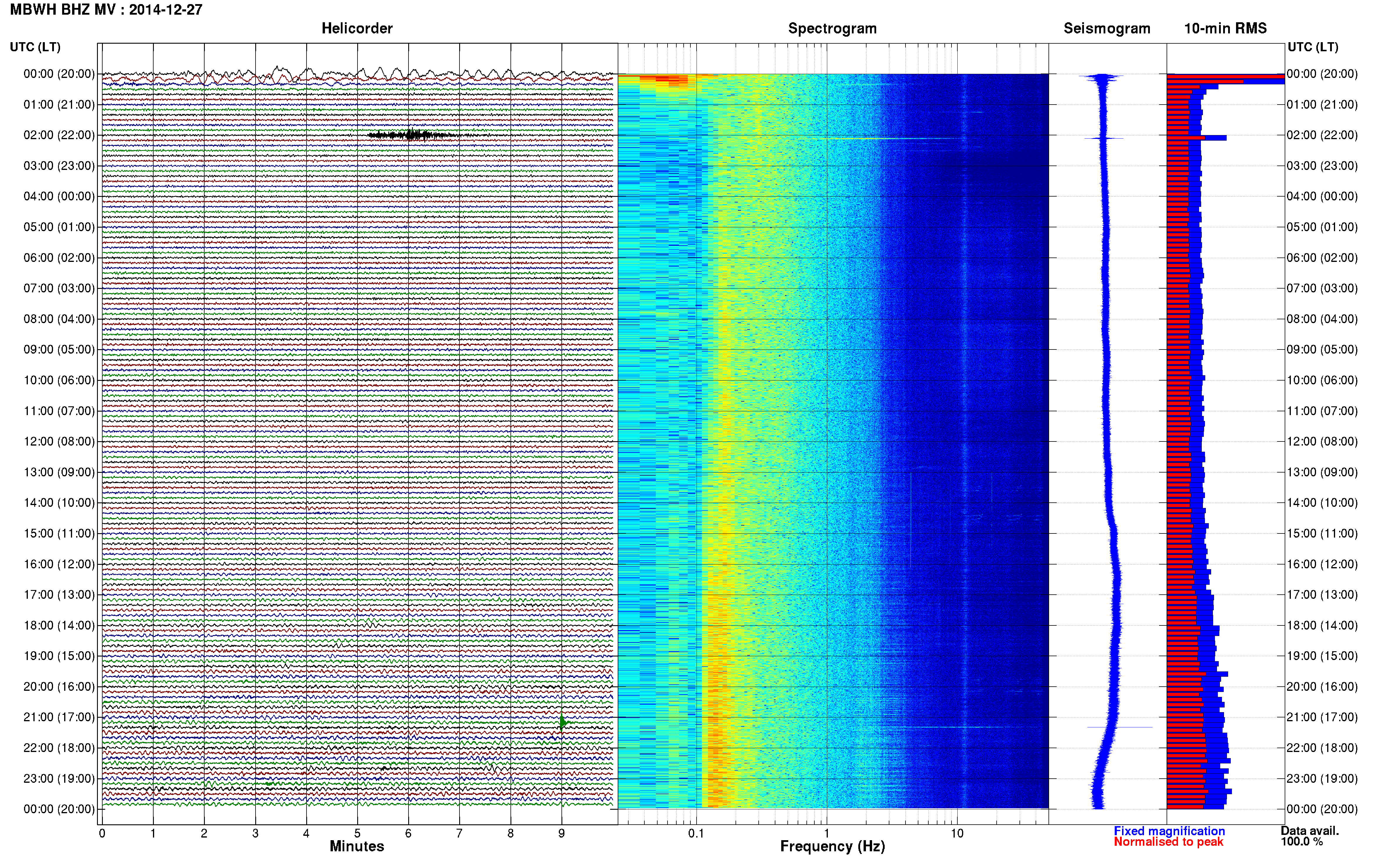Click the title 'MBWH BHZ MV : 2014-12-27'

(106, 10)
